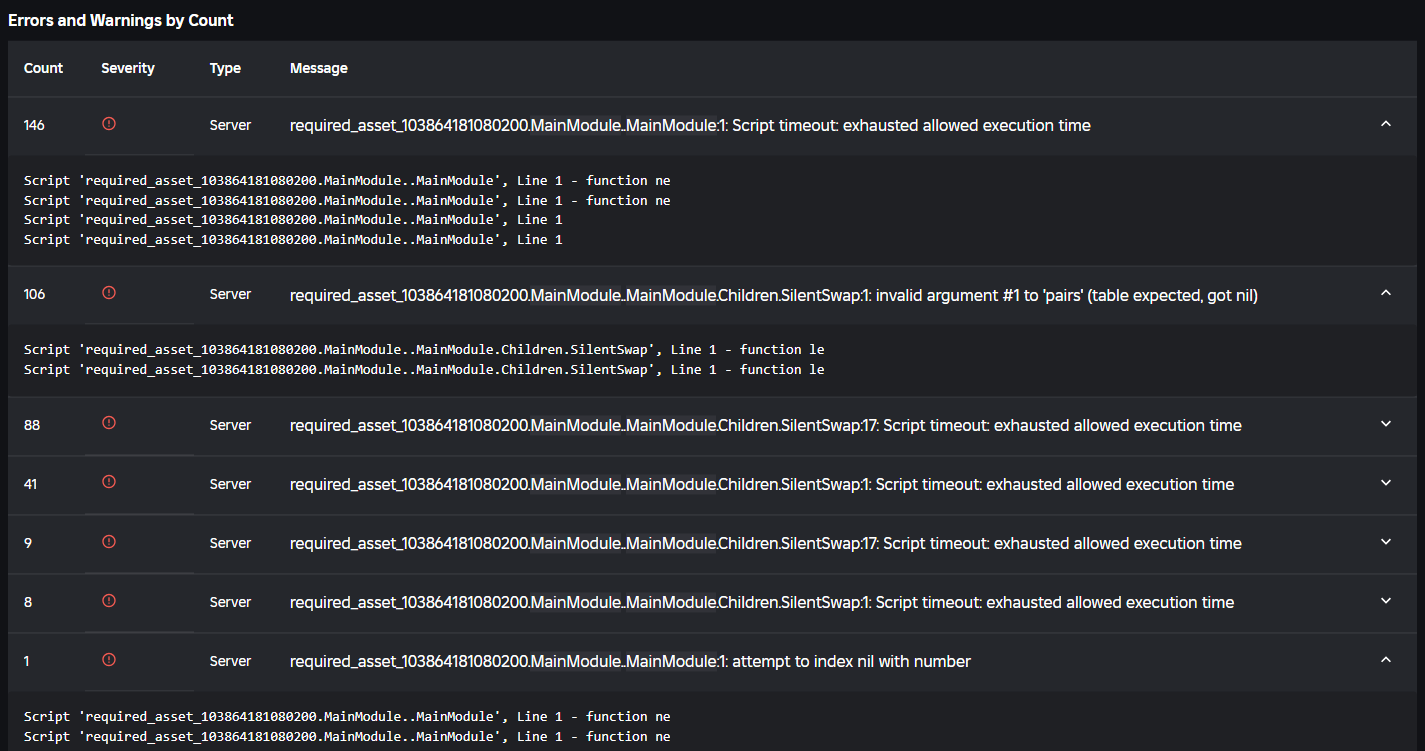Click the severity icon beside count 106

tap(108, 294)
